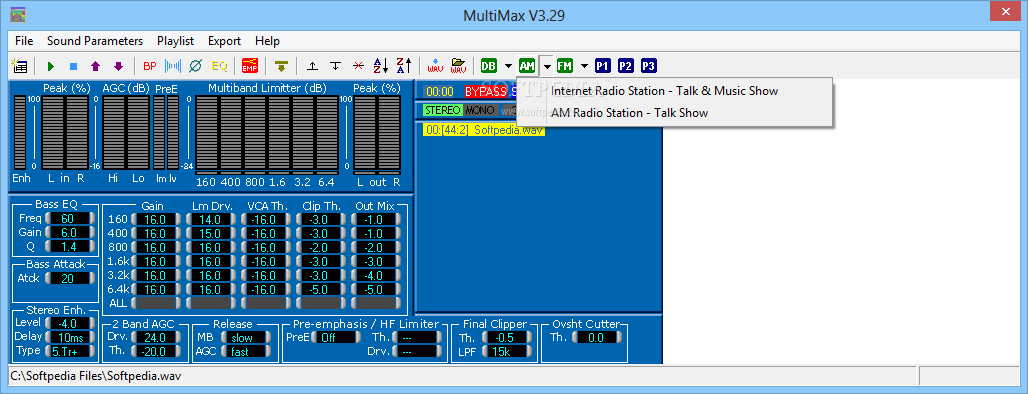The width and height of the screenshot is (1028, 394).
Task: Click the status bar path C:\Softpedia Files\Softpedia.wav
Action: (x=96, y=376)
